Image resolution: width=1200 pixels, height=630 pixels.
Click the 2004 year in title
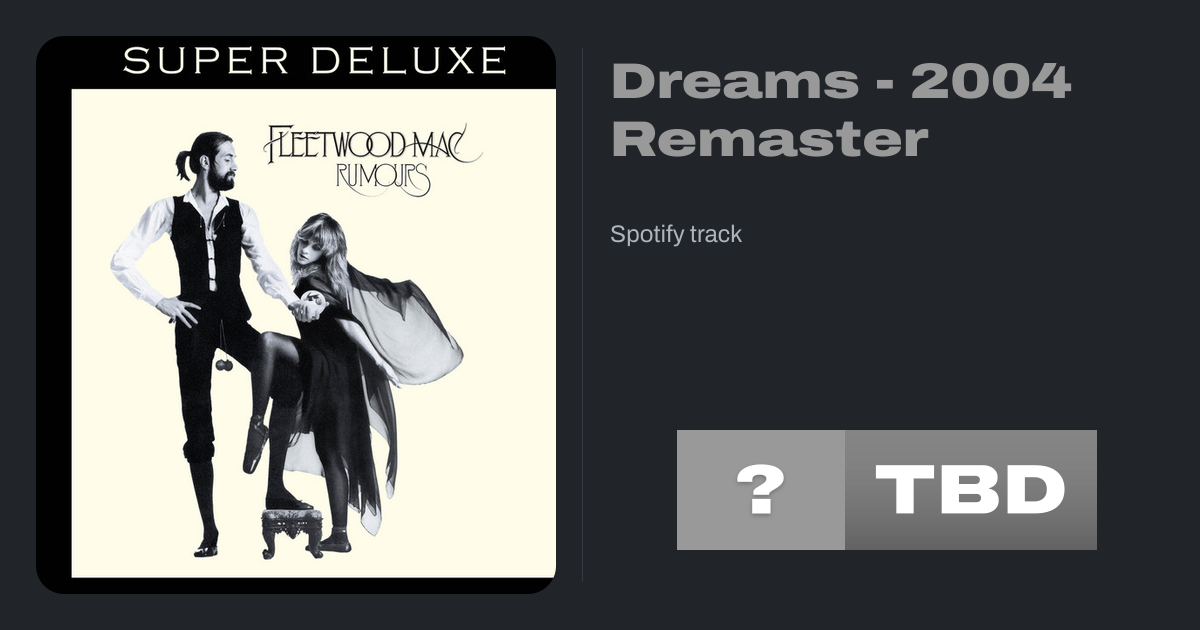(991, 81)
